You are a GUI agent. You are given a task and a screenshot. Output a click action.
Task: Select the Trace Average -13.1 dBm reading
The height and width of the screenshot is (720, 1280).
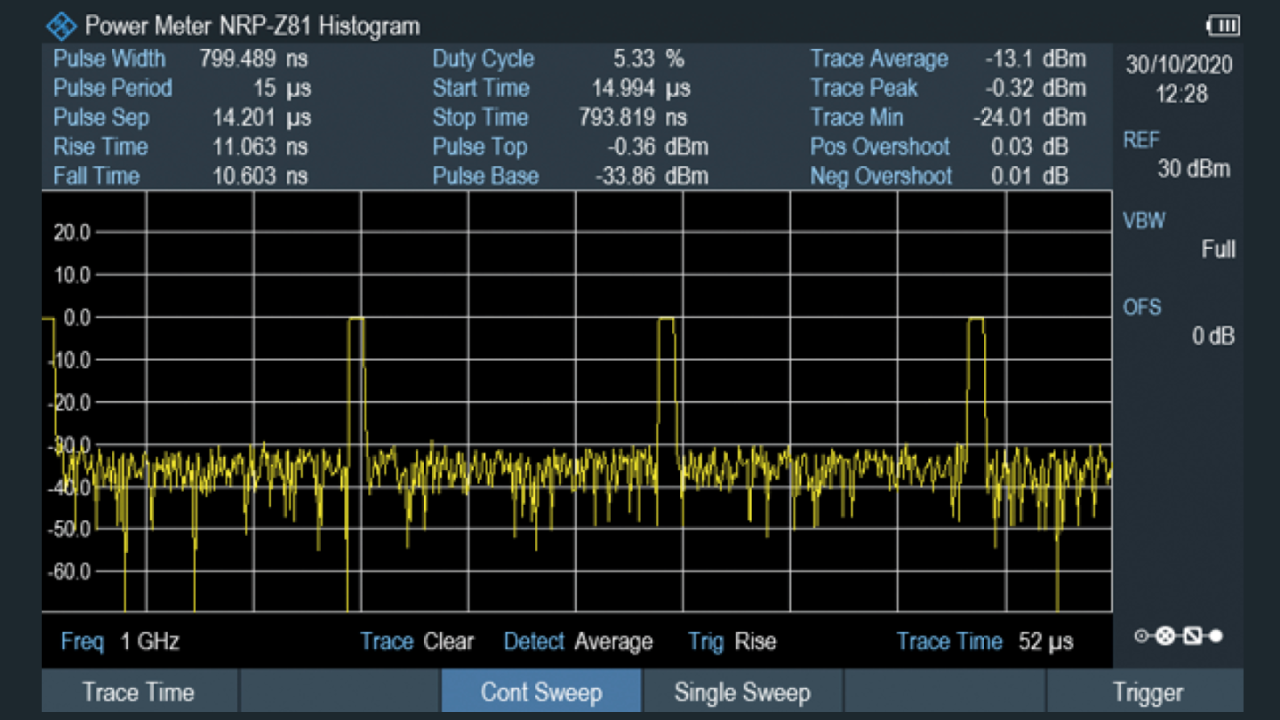pos(948,58)
